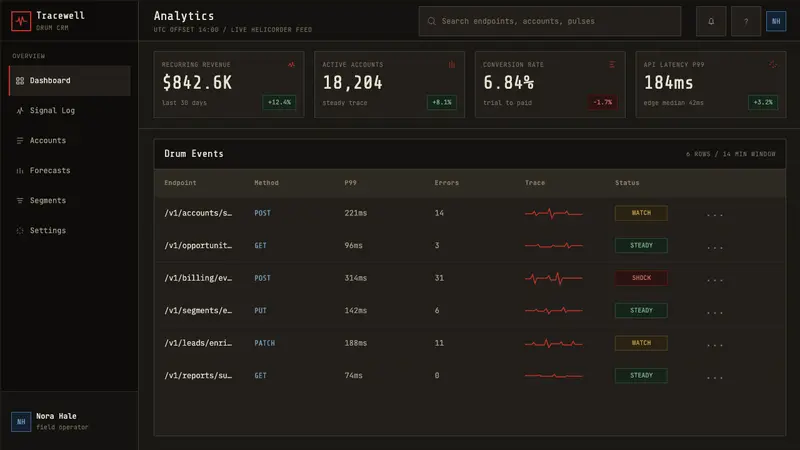Click the Status column header
Screen dimensions: 800x450
627,183
